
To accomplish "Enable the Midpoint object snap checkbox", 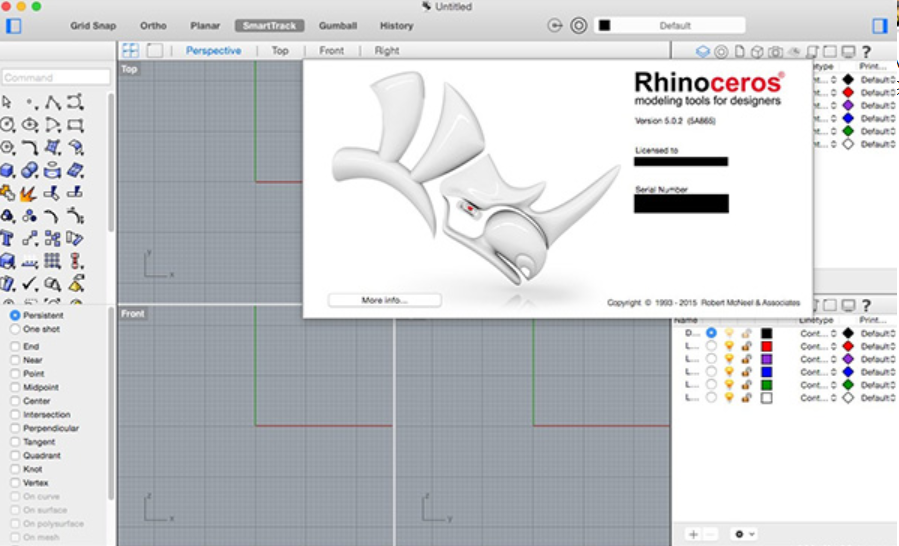I will click(x=15, y=387).
